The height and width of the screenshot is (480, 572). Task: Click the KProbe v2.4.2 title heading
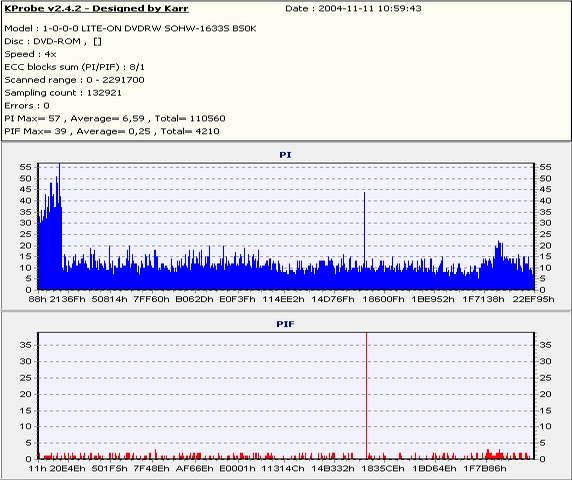(x=96, y=8)
